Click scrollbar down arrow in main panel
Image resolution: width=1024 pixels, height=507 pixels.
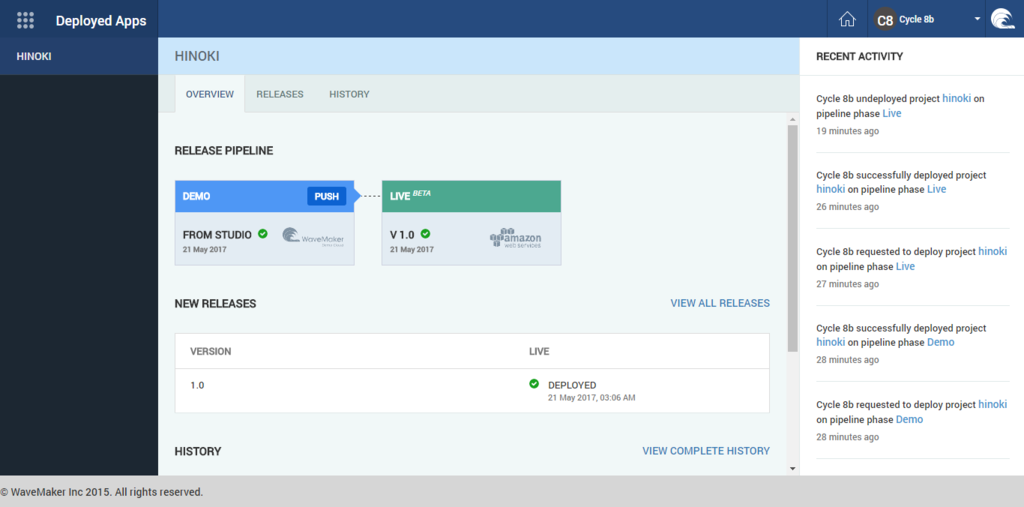coord(793,468)
